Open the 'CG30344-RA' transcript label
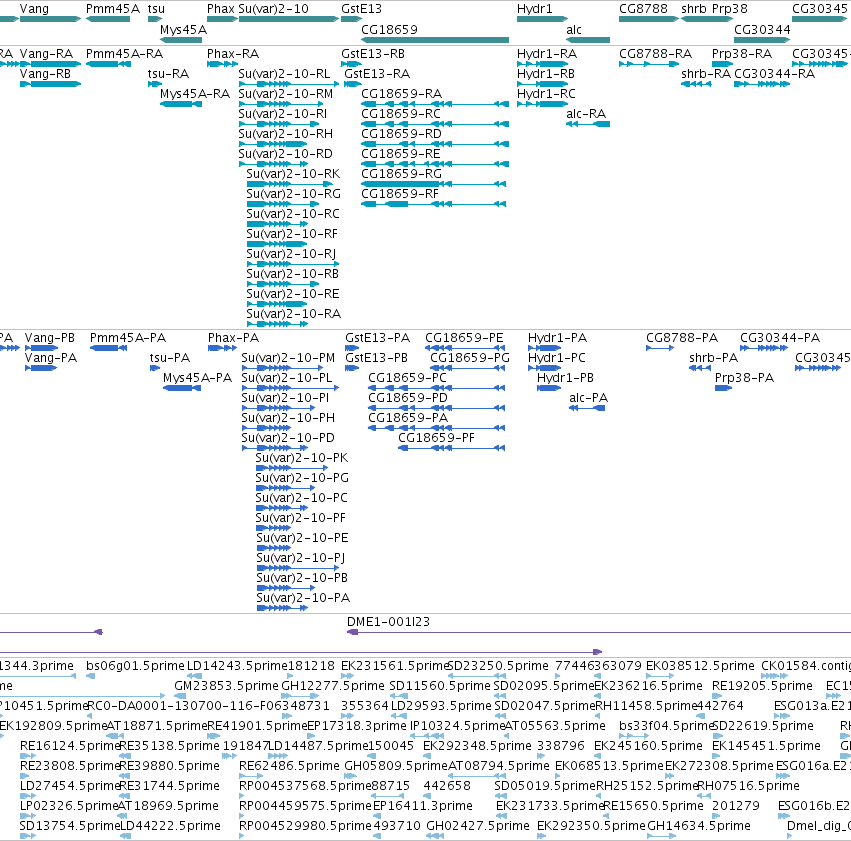 coord(774,74)
